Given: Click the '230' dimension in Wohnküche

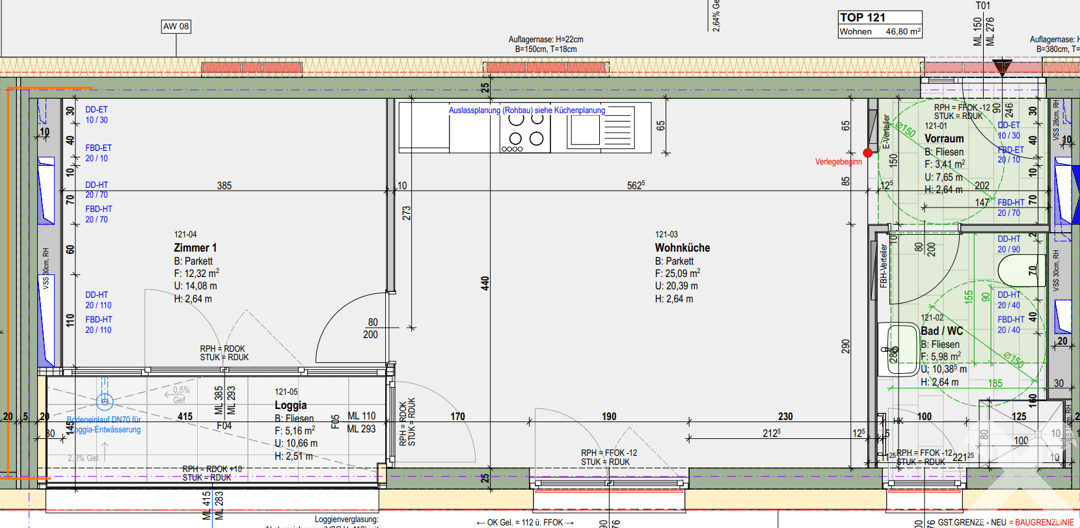Looking at the screenshot, I should point(786,416).
